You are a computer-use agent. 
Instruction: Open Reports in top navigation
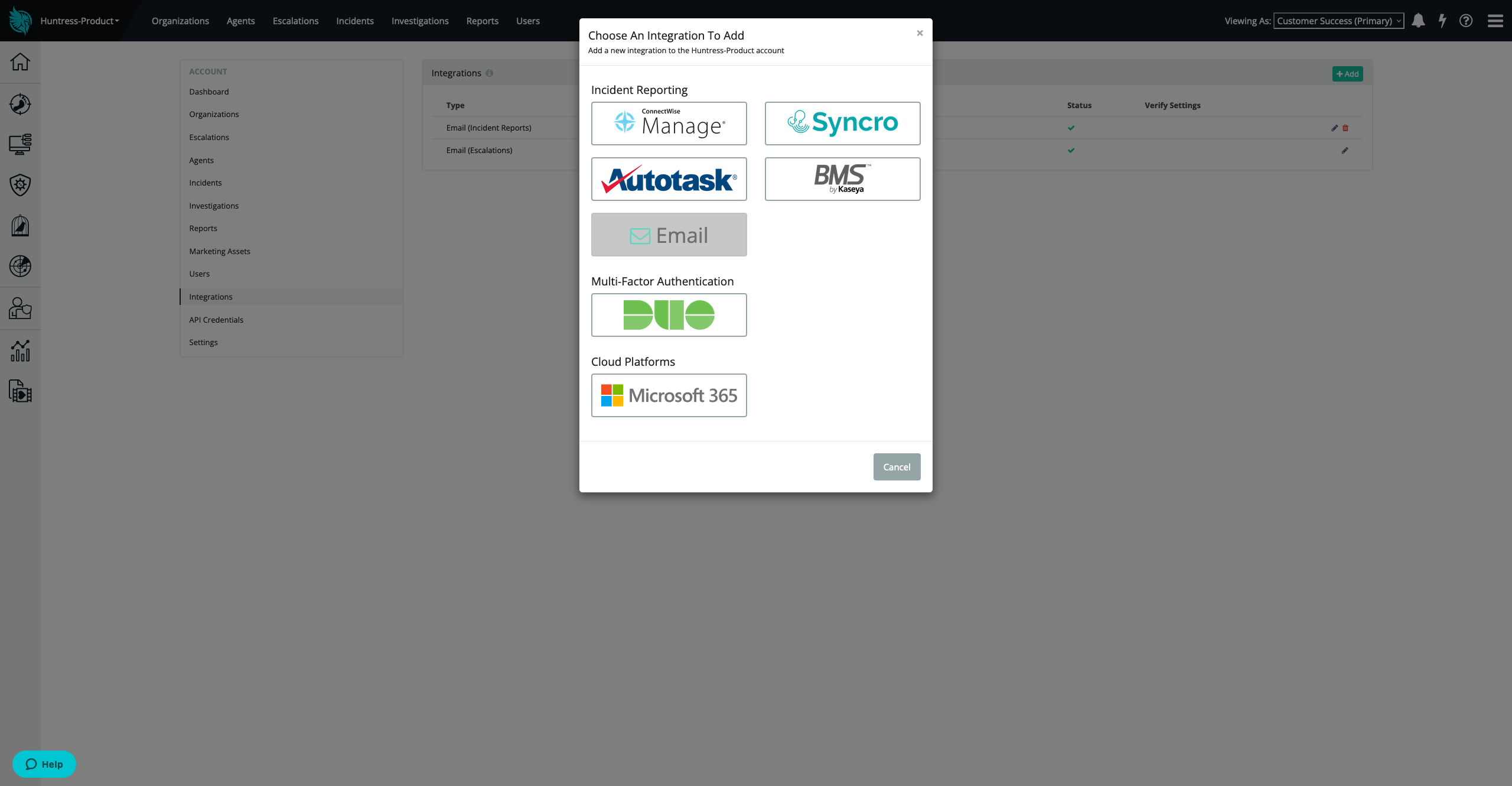tap(482, 21)
